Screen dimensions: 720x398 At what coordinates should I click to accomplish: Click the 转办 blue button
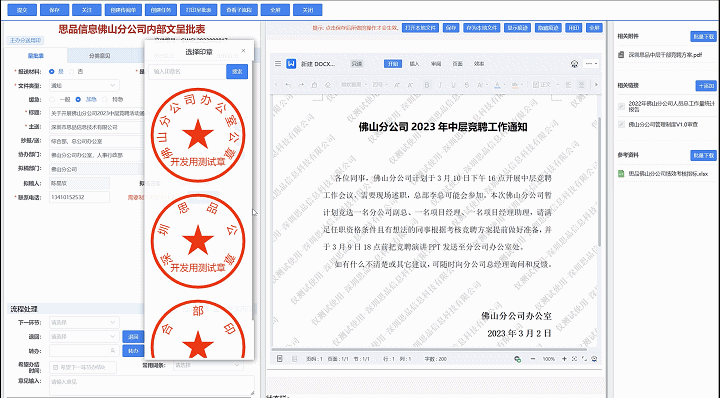pyautogui.click(x=133, y=351)
